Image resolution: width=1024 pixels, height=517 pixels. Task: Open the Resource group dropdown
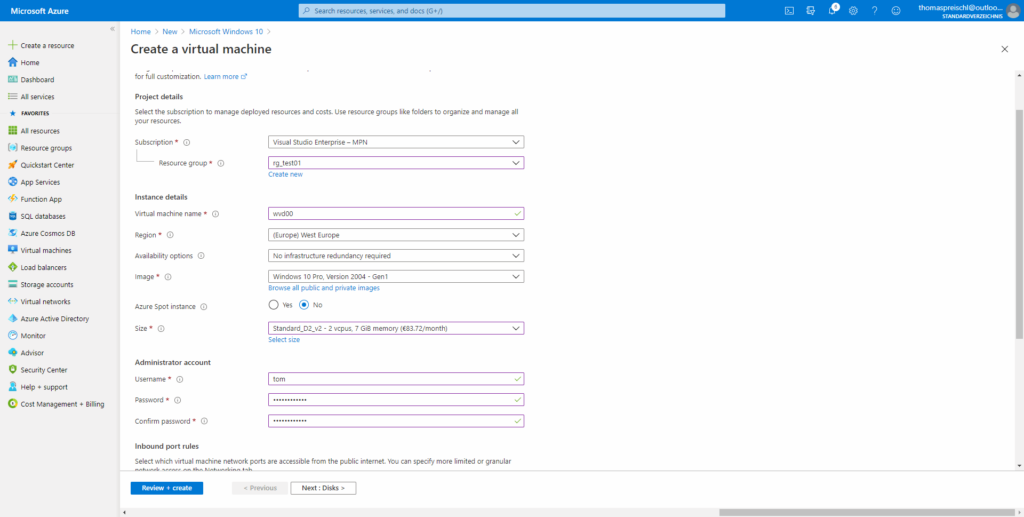click(x=396, y=163)
